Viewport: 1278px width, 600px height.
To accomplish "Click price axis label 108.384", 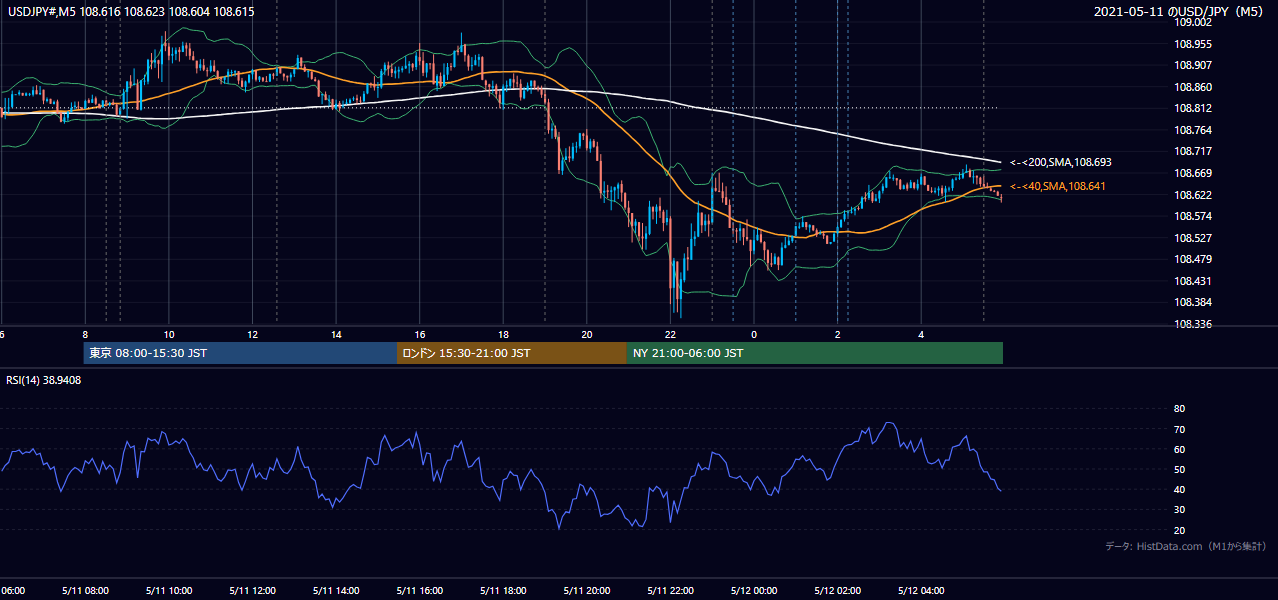I will click(1194, 302).
